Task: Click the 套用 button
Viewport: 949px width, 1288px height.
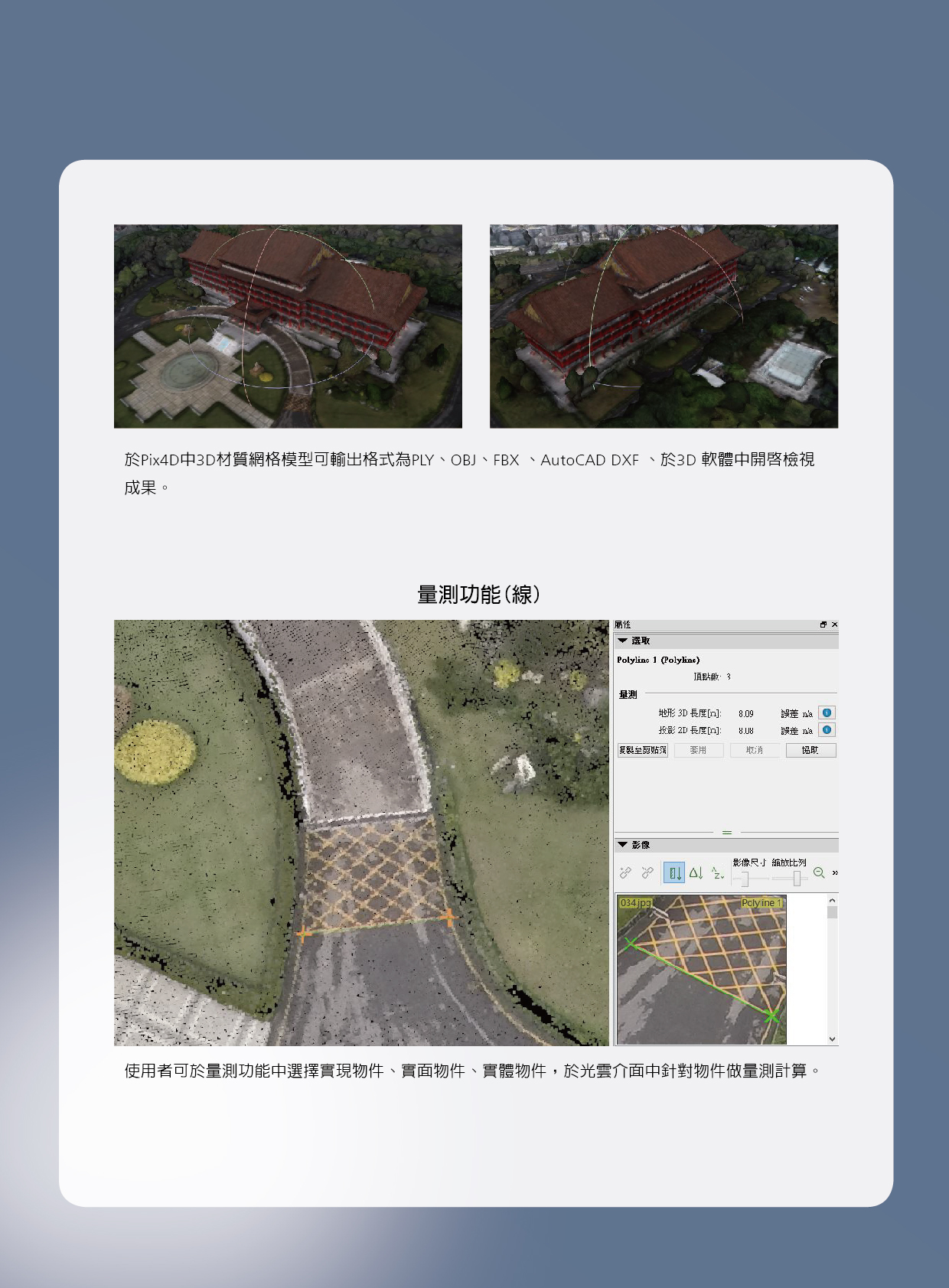Action: (x=698, y=750)
